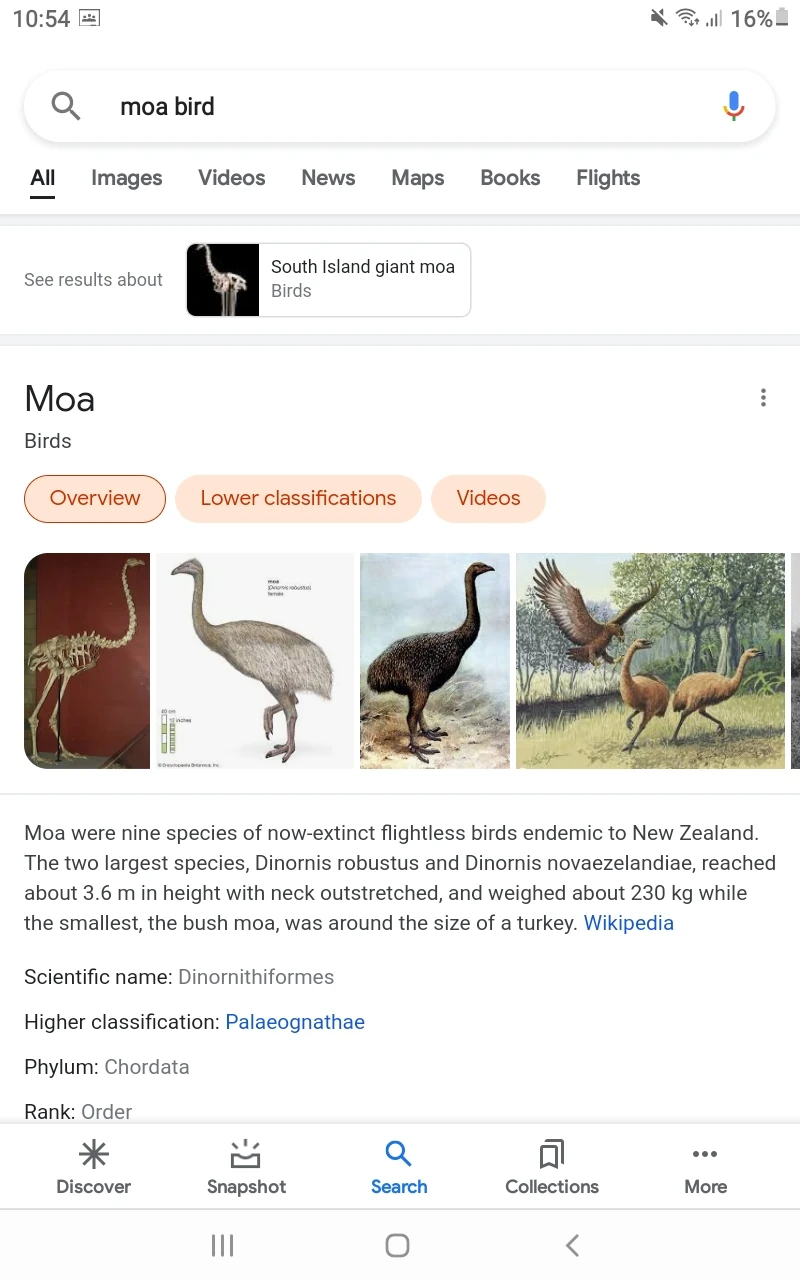The width and height of the screenshot is (800, 1280).
Task: Open Collections from bottom bar
Action: point(551,1168)
